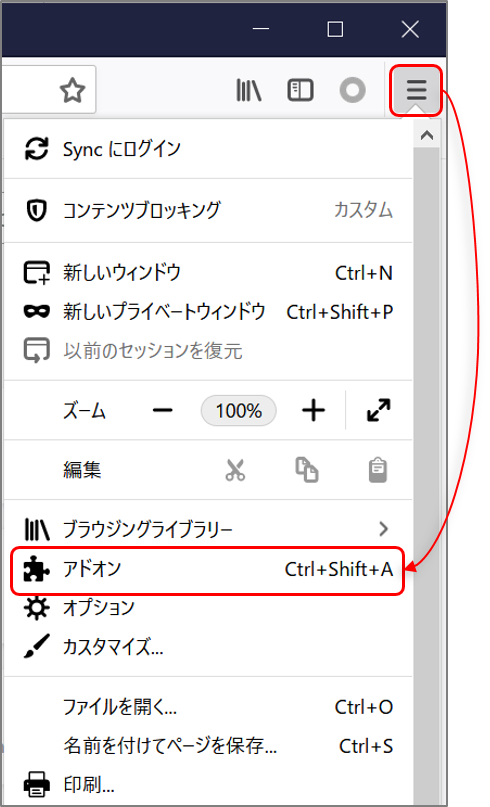Viewport: 490px width, 807px height.
Task: Enter full screen with arrows icon
Action: pos(378,410)
